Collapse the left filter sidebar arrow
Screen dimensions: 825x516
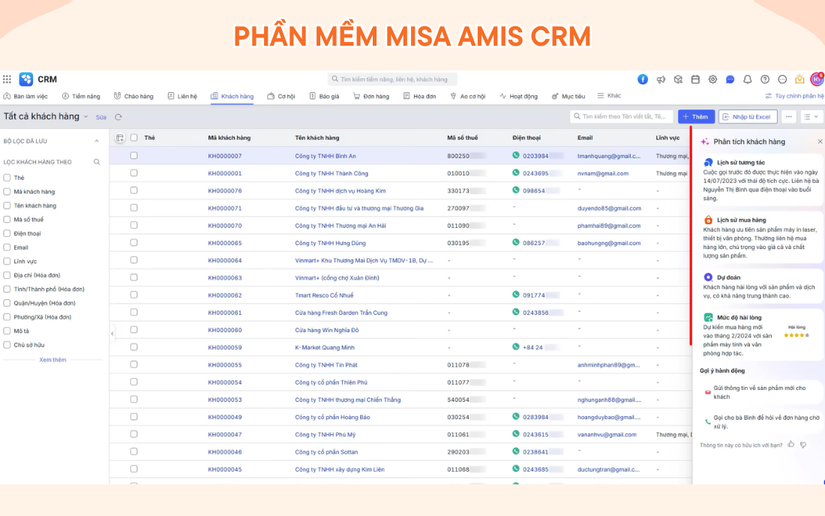tap(112, 333)
